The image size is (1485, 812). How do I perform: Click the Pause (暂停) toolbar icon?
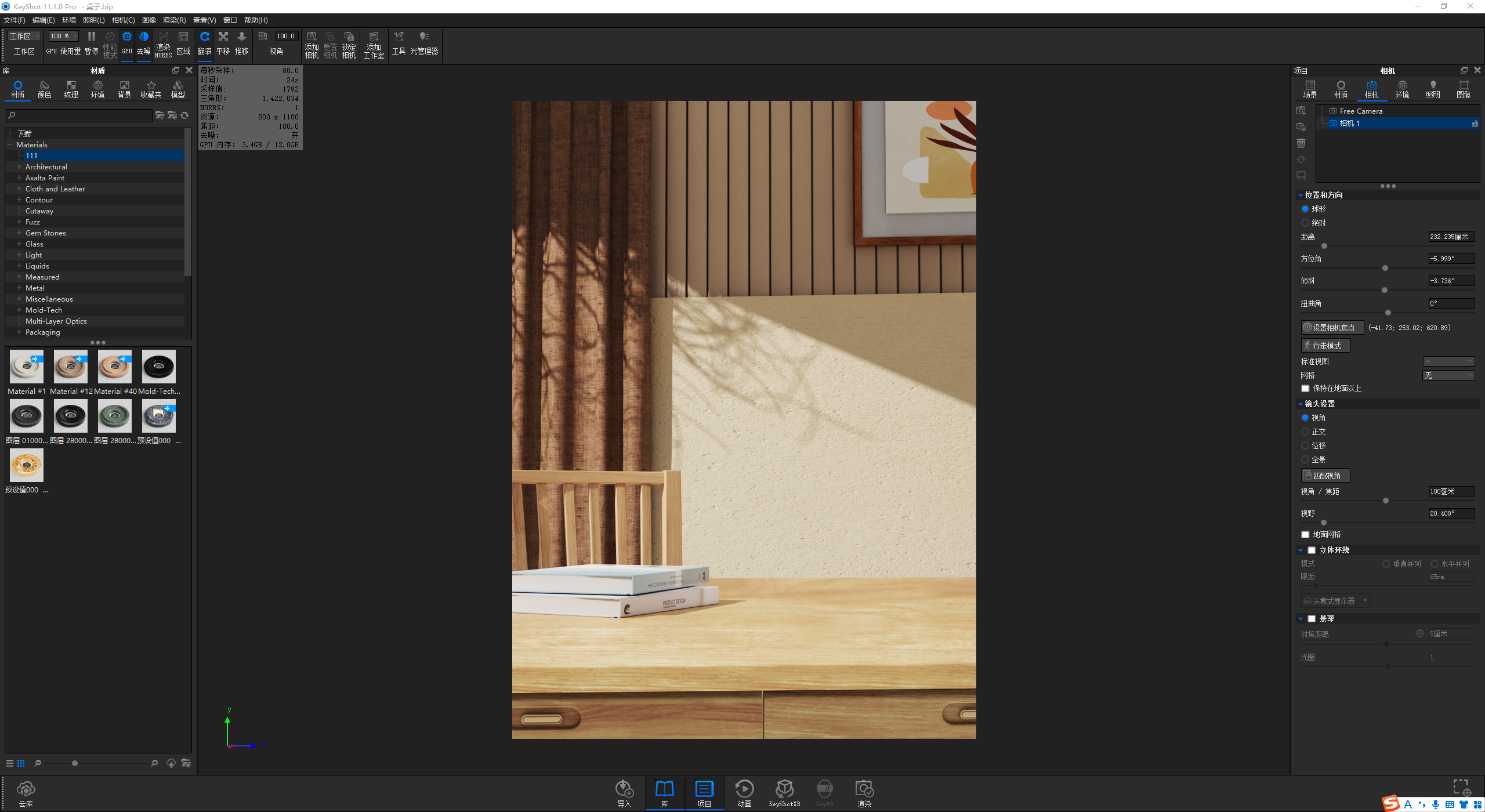(91, 43)
